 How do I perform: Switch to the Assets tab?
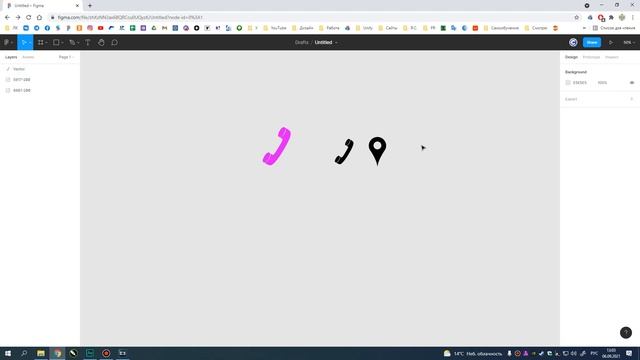pos(28,57)
